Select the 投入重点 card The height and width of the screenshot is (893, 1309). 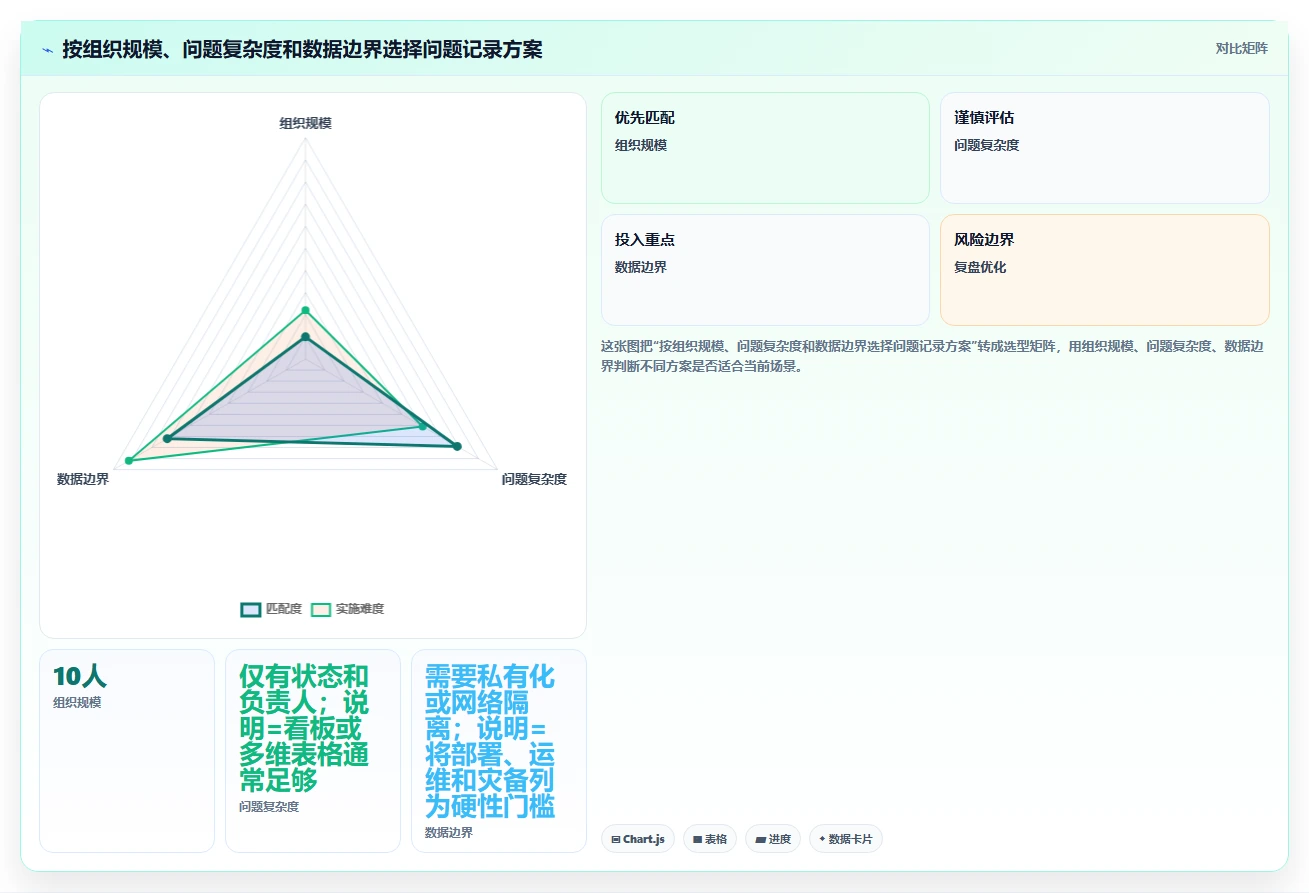pos(765,270)
